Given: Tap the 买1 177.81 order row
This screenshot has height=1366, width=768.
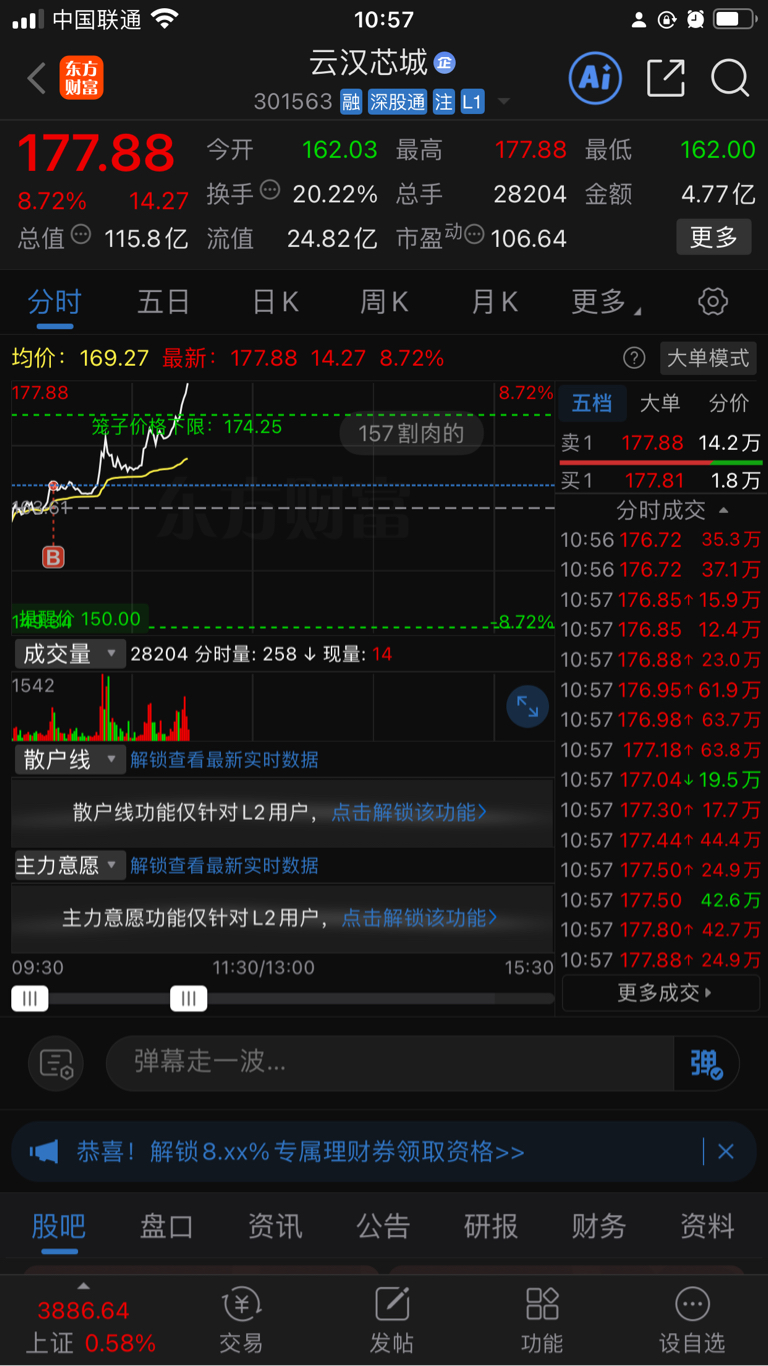Looking at the screenshot, I should (x=660, y=481).
